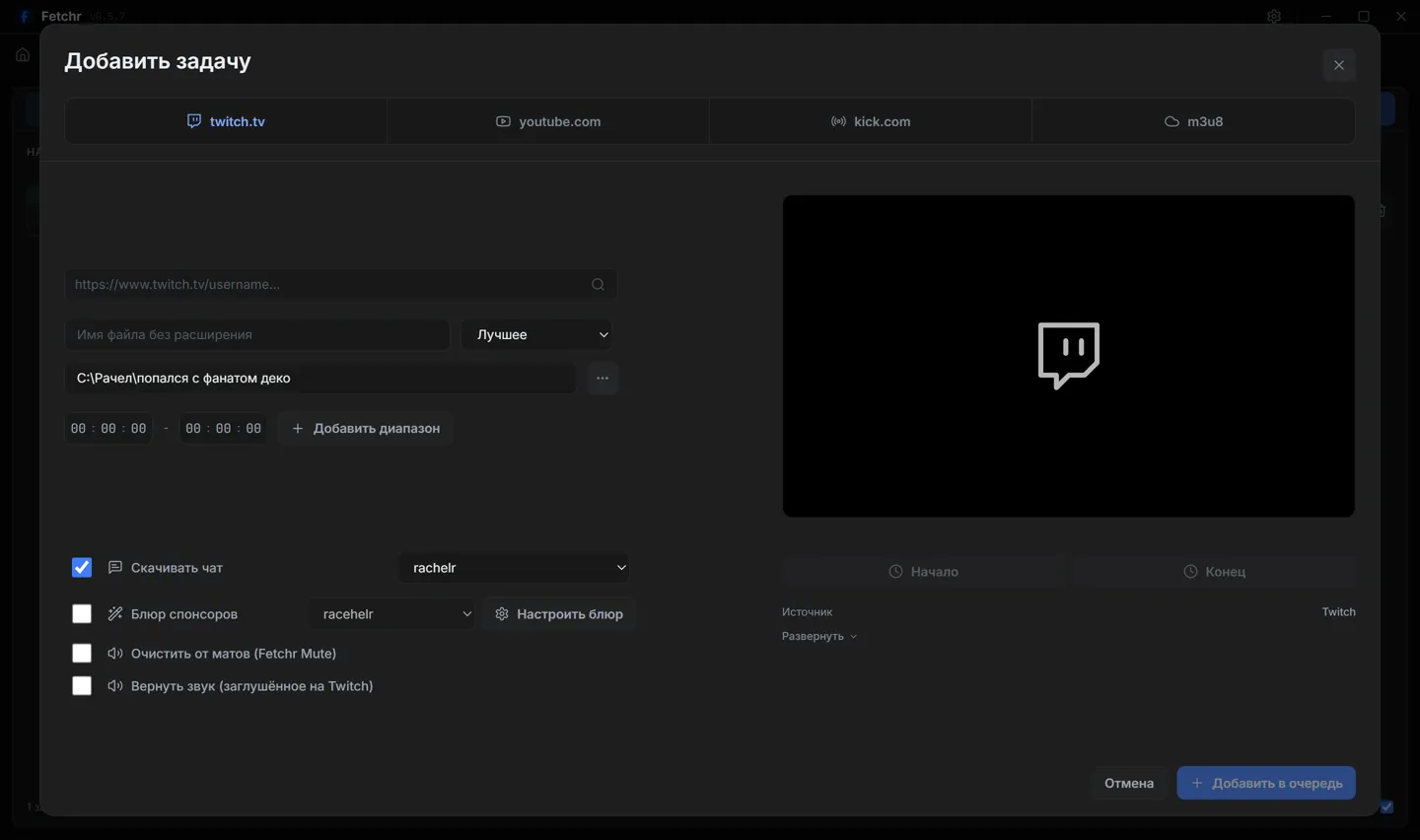Click the Конец button

(1214, 572)
